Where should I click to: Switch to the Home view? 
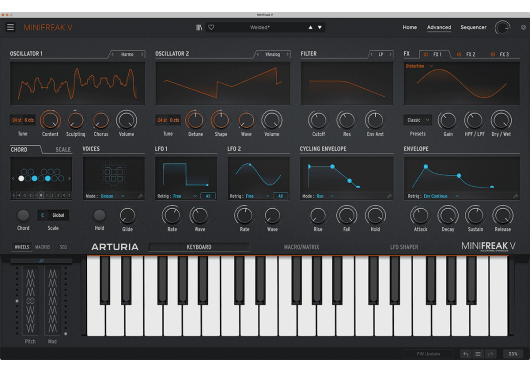coord(409,27)
